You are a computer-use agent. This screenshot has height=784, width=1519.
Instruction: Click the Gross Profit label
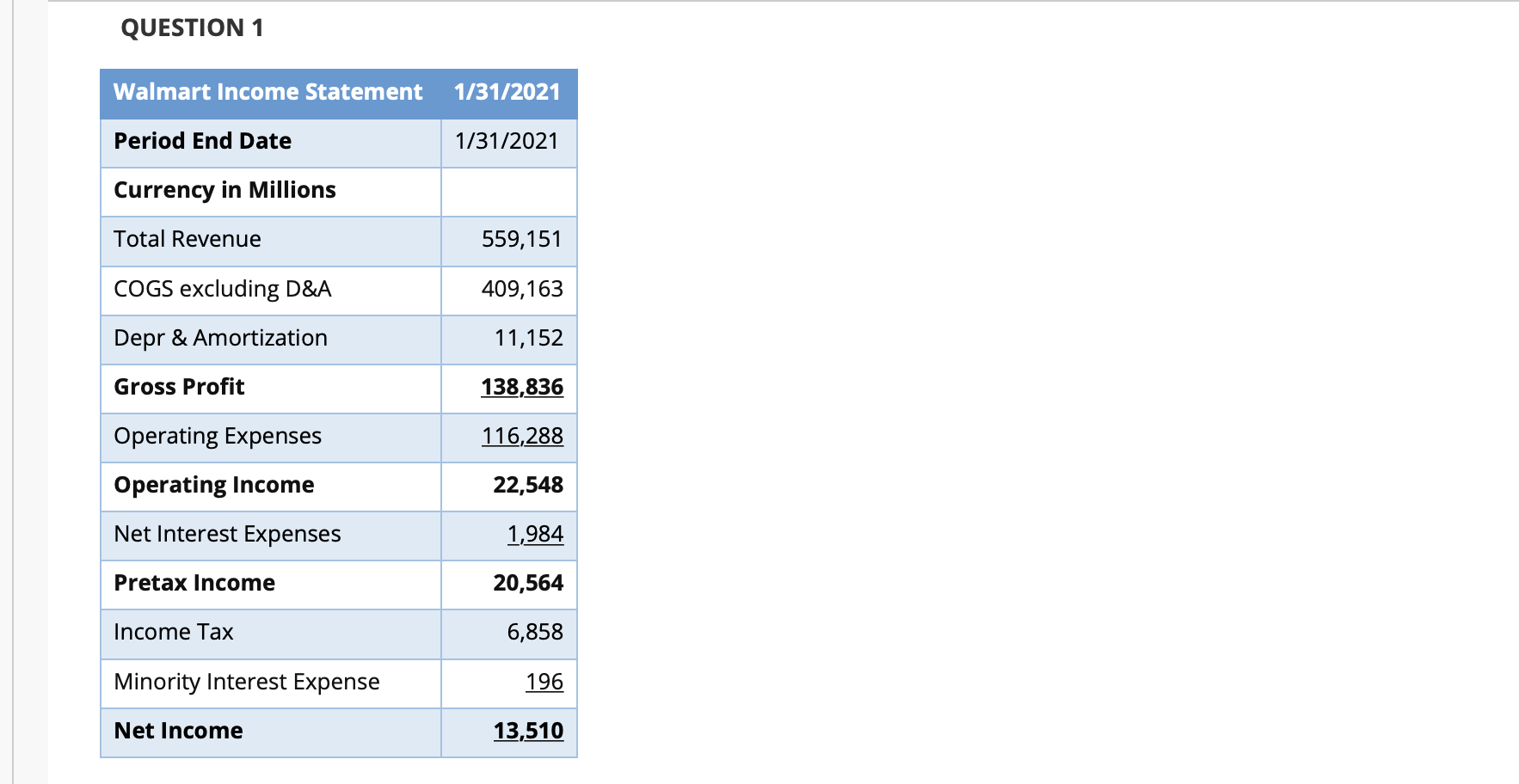tap(180, 387)
